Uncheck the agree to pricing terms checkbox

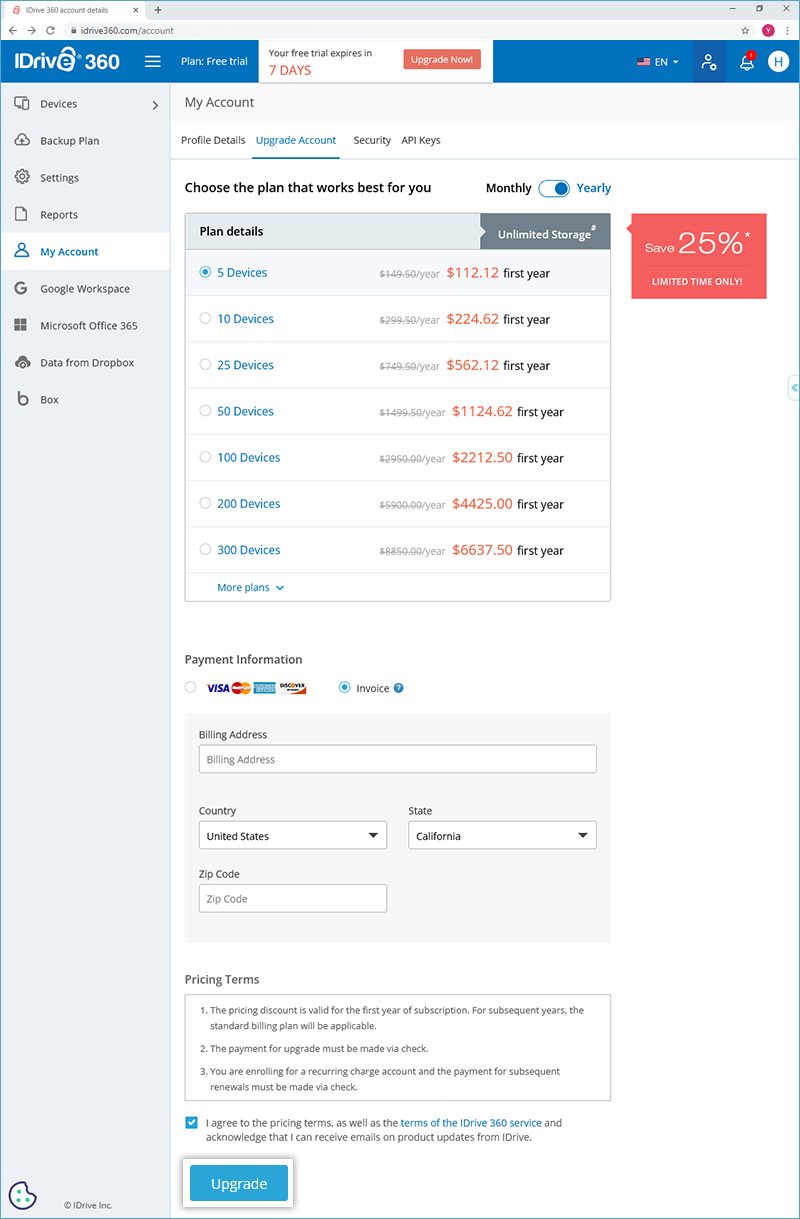[191, 1123]
